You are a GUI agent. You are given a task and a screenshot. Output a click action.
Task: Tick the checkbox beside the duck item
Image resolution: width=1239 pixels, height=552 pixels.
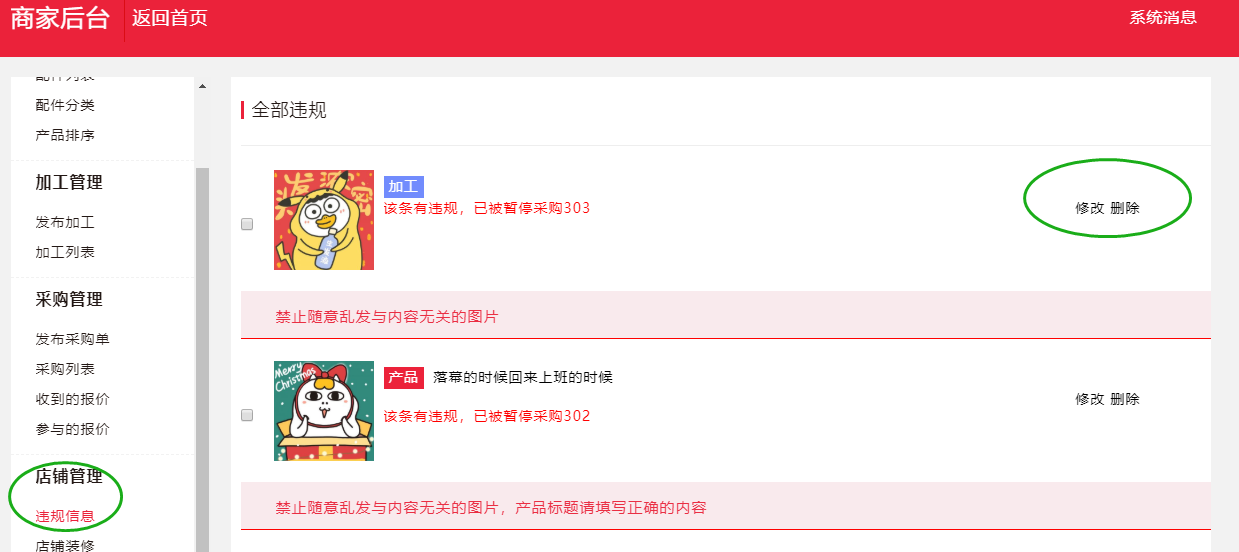pyautogui.click(x=247, y=224)
